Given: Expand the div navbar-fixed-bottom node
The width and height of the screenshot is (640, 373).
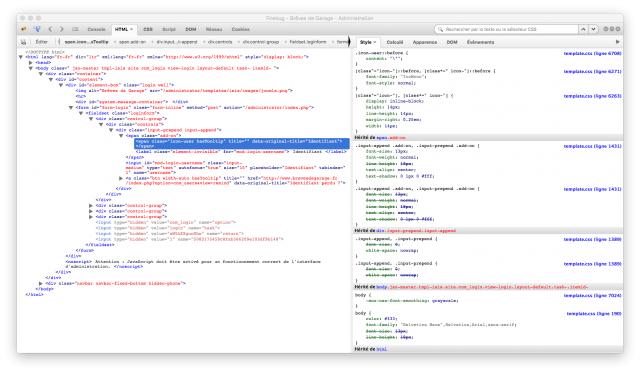Looking at the screenshot, I should [x=41, y=283].
